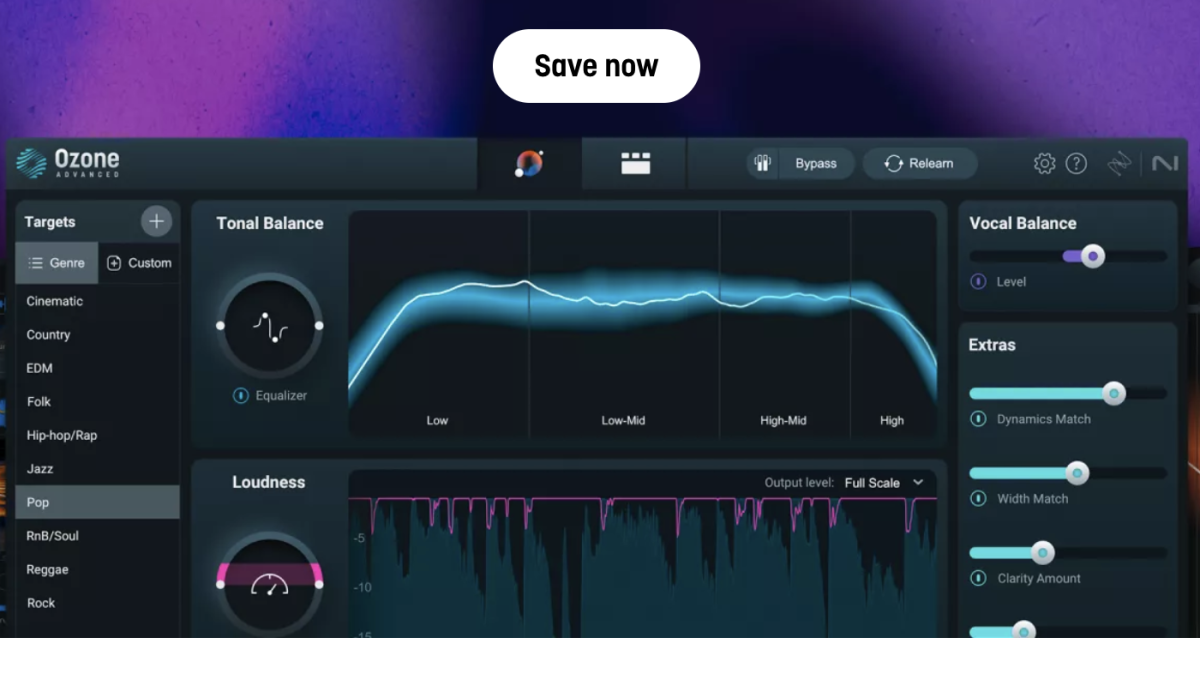Click the Low band label in Tonal Balance
Screen dimensions: 1200x686
pos(437,421)
